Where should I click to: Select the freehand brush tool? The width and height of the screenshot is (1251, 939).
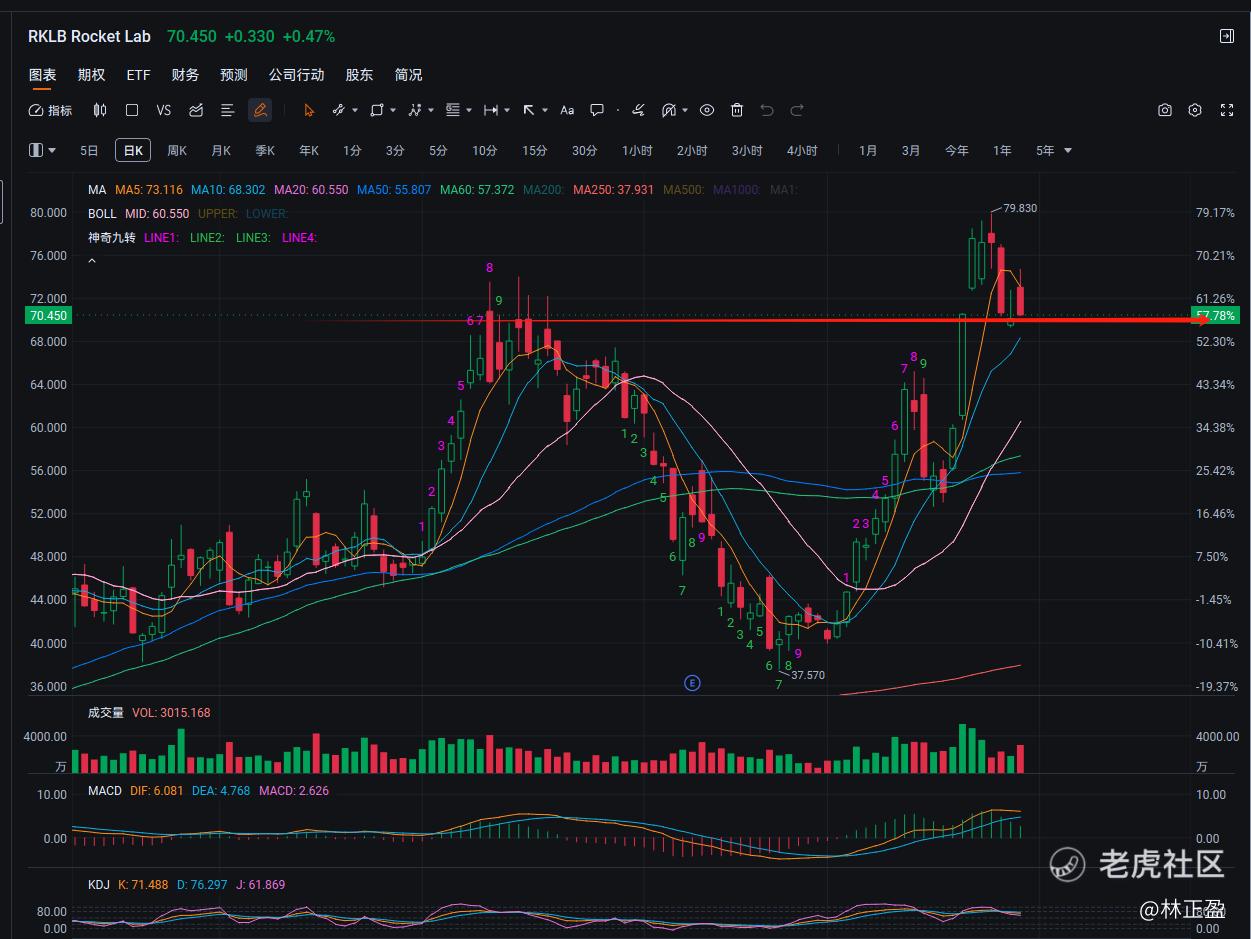click(x=638, y=110)
